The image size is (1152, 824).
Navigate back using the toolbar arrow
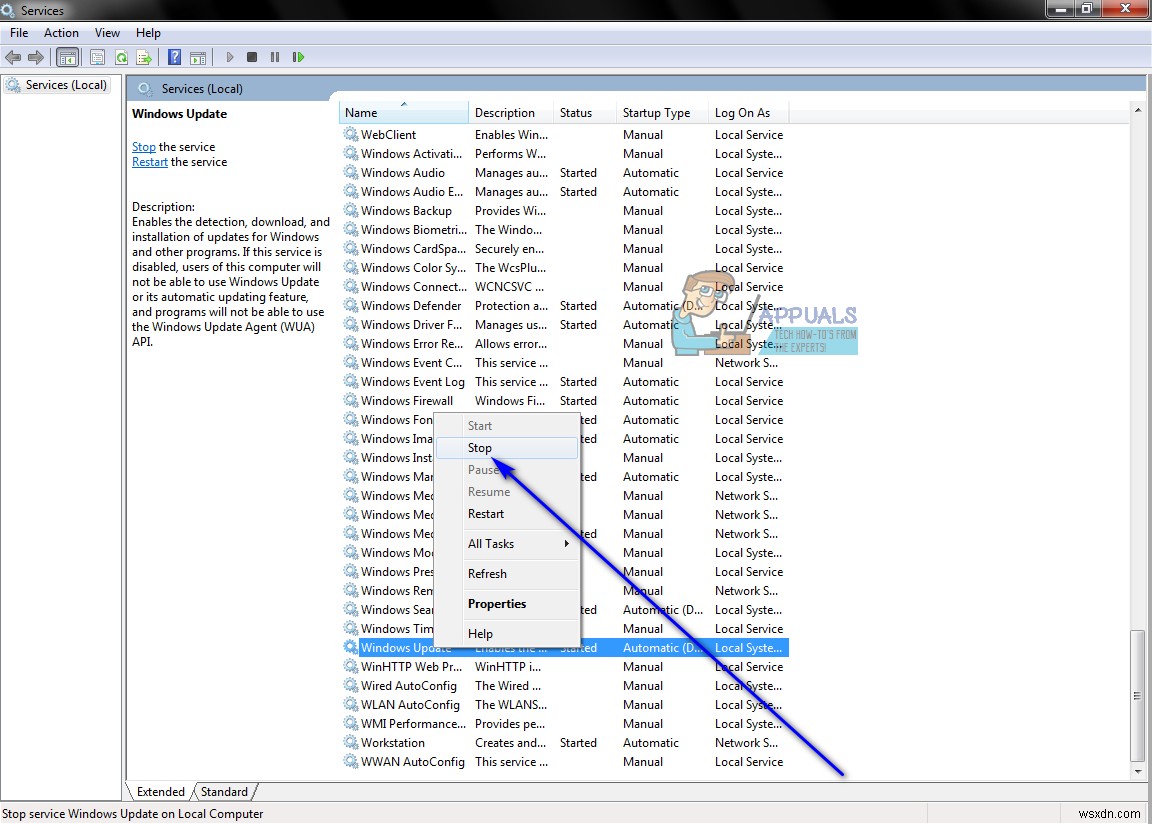click(x=13, y=57)
